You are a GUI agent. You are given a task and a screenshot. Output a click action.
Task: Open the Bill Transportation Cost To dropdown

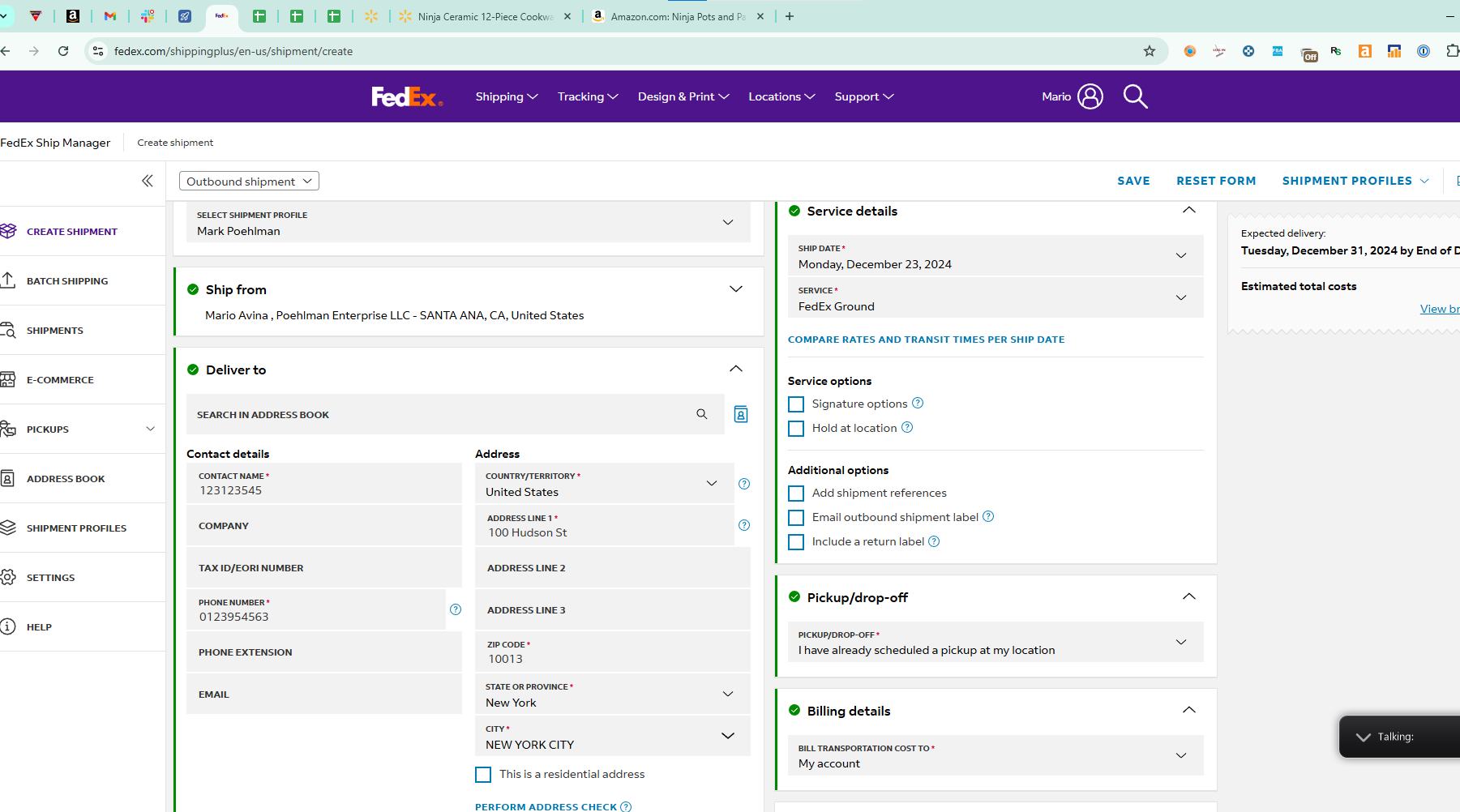tap(995, 755)
